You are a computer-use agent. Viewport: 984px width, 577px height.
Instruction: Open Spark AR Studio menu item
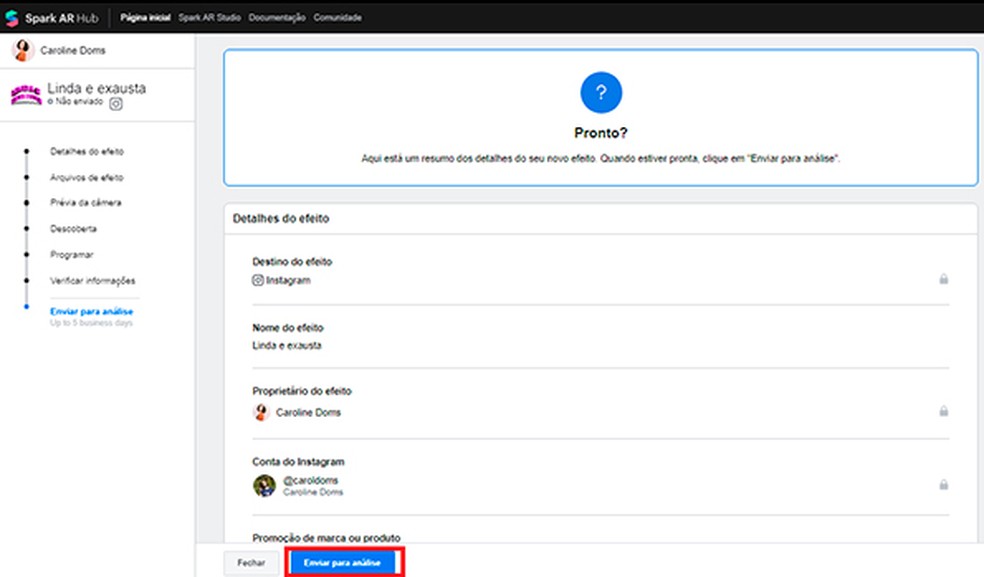tap(210, 18)
